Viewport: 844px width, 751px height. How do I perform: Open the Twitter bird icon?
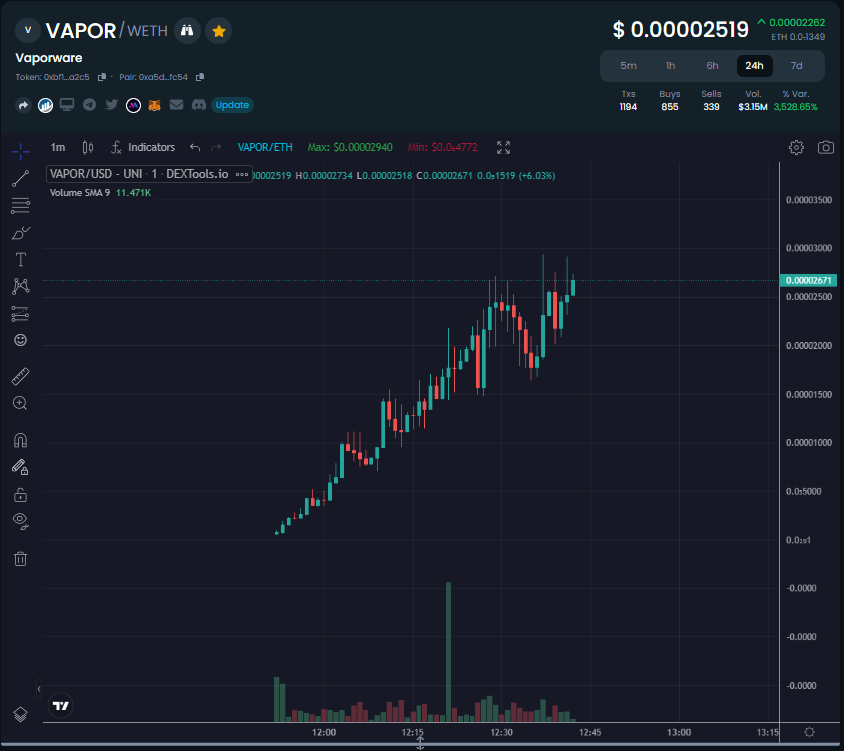click(111, 104)
